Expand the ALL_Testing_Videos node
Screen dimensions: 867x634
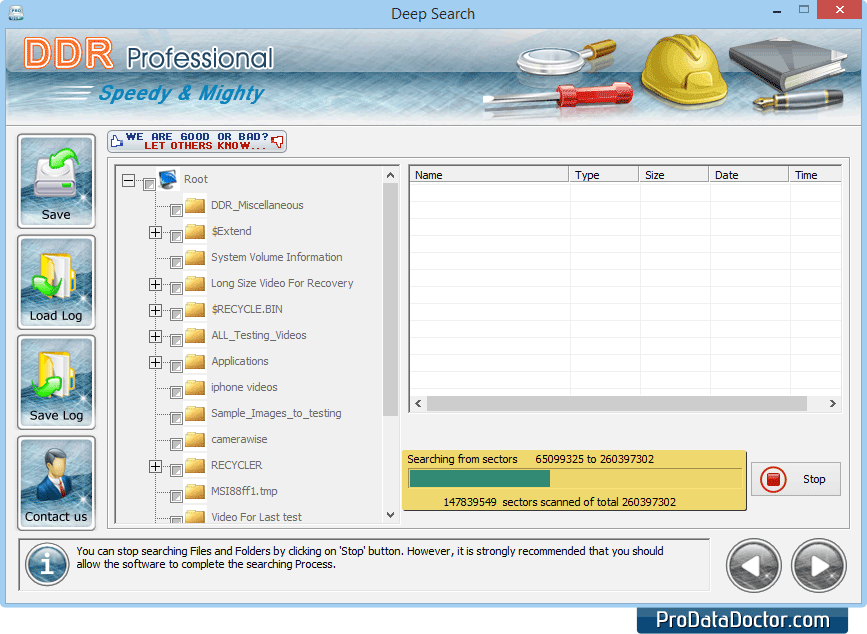point(155,336)
